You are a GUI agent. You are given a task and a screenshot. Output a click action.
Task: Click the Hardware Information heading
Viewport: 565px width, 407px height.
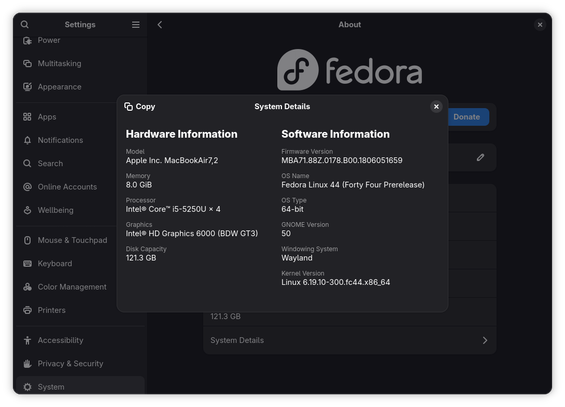[182, 134]
